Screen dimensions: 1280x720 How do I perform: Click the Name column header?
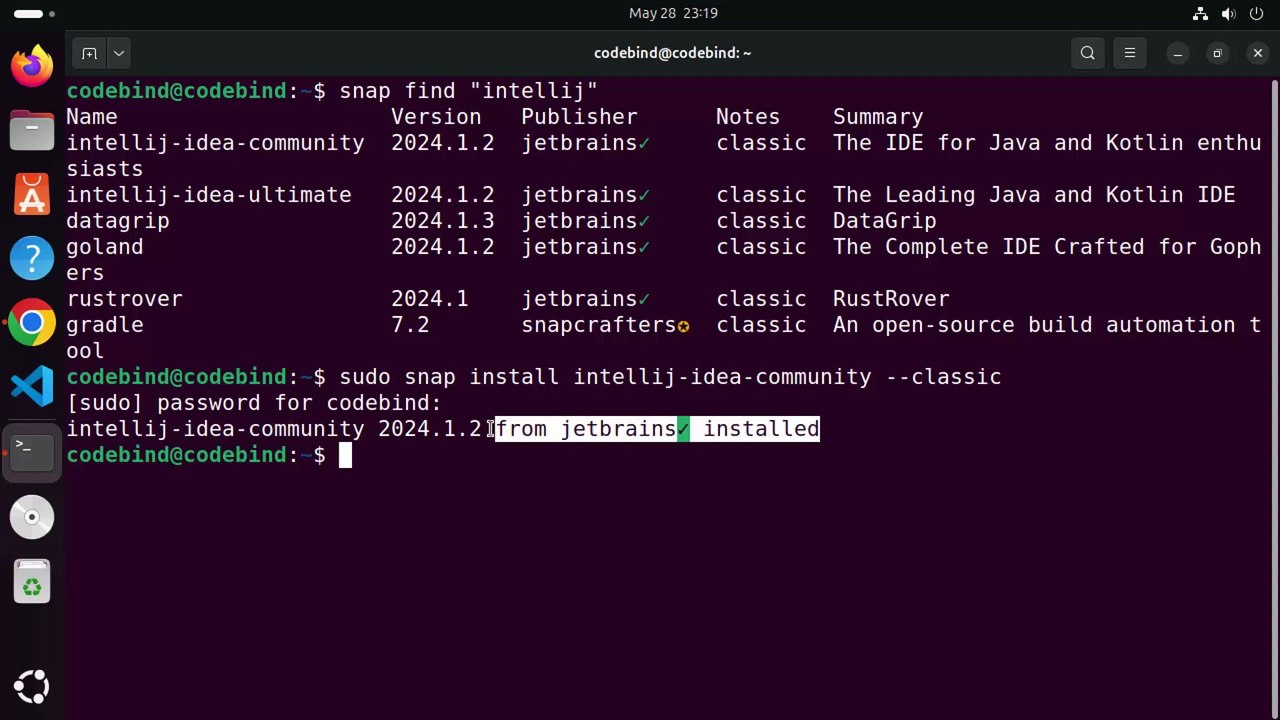(x=92, y=117)
